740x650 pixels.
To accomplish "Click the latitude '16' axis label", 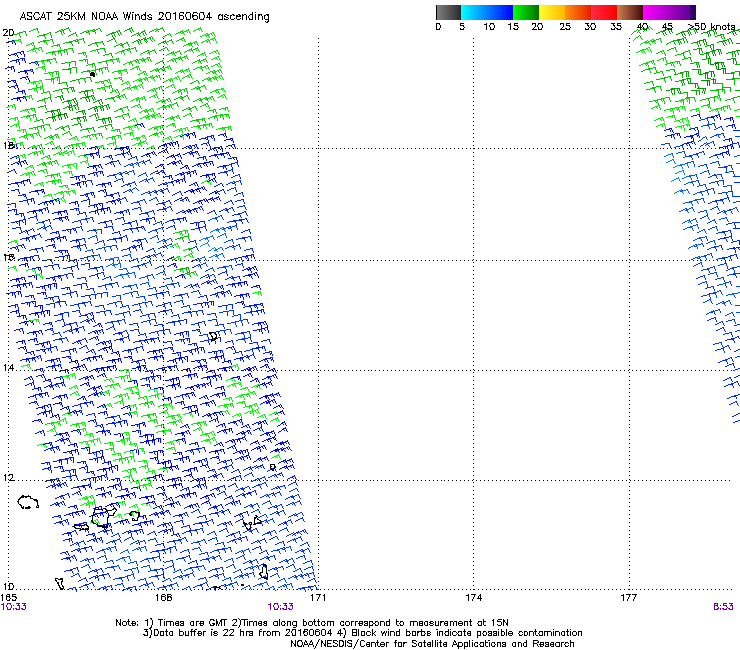I will pos(8,257).
